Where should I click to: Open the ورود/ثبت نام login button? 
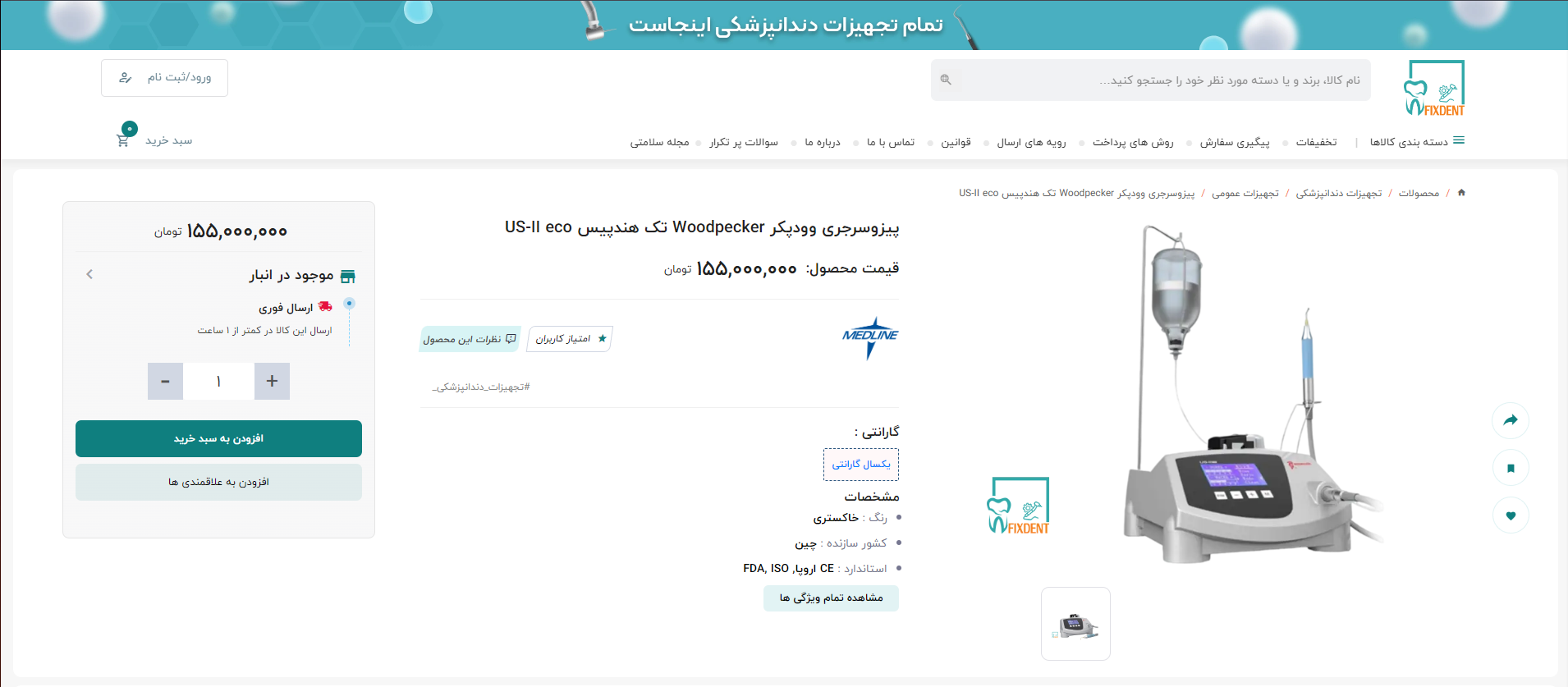[164, 78]
